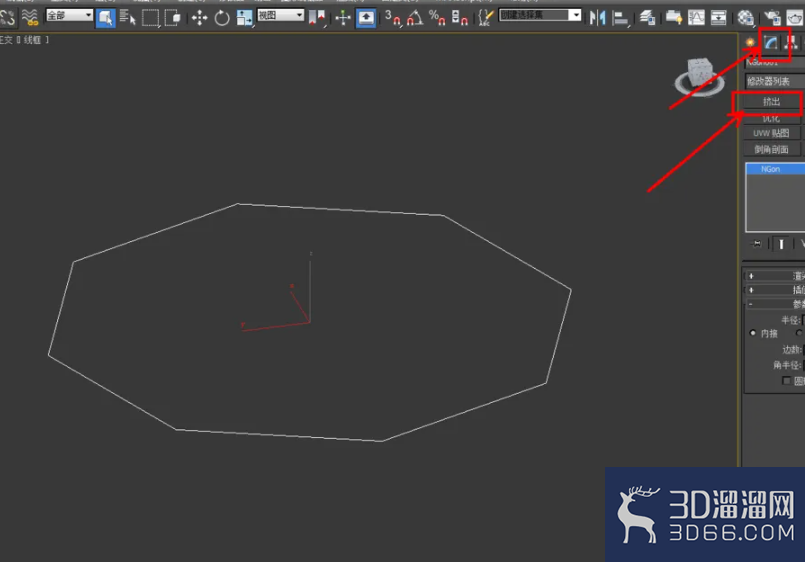
Task: Click Edit Named Selection Sets icon
Action: [x=485, y=18]
